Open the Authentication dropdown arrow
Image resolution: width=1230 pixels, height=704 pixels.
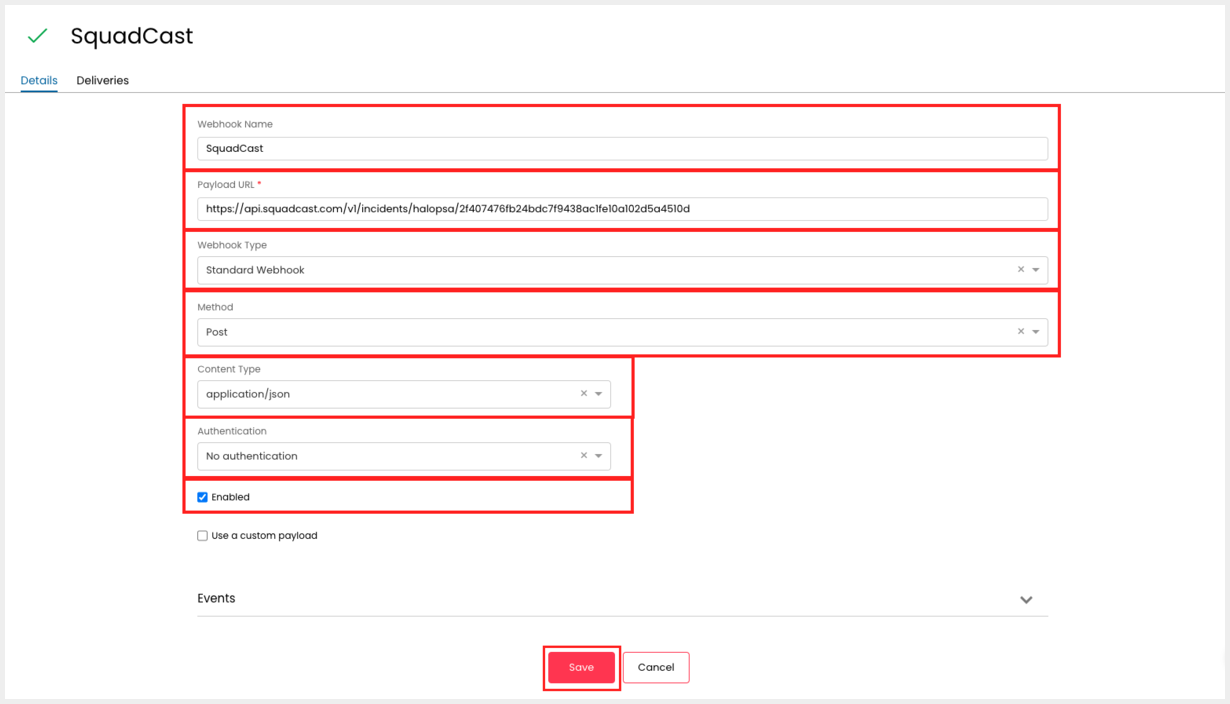click(599, 456)
